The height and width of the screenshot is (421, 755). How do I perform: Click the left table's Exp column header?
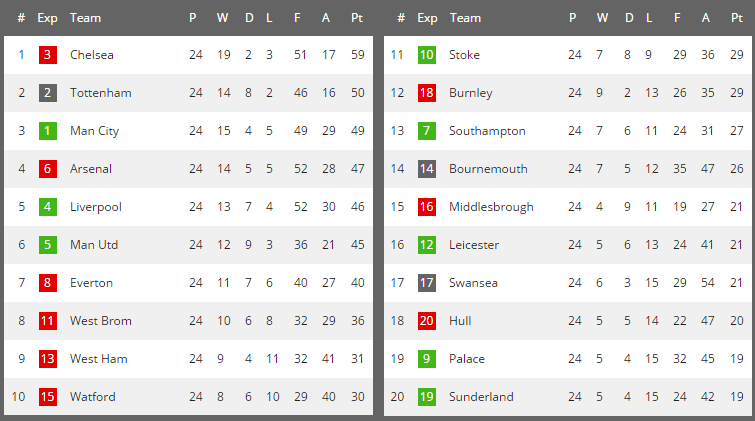(x=47, y=19)
